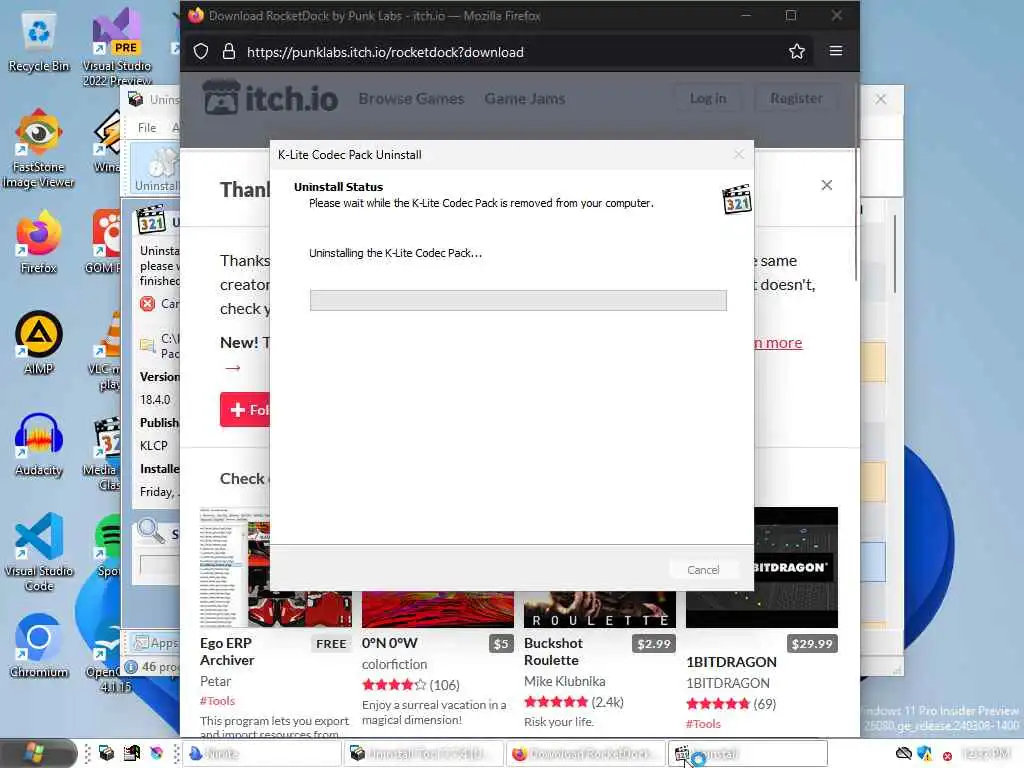1024x768 pixels.
Task: Switch to Uninstall Tool taskbar button
Action: 424,754
